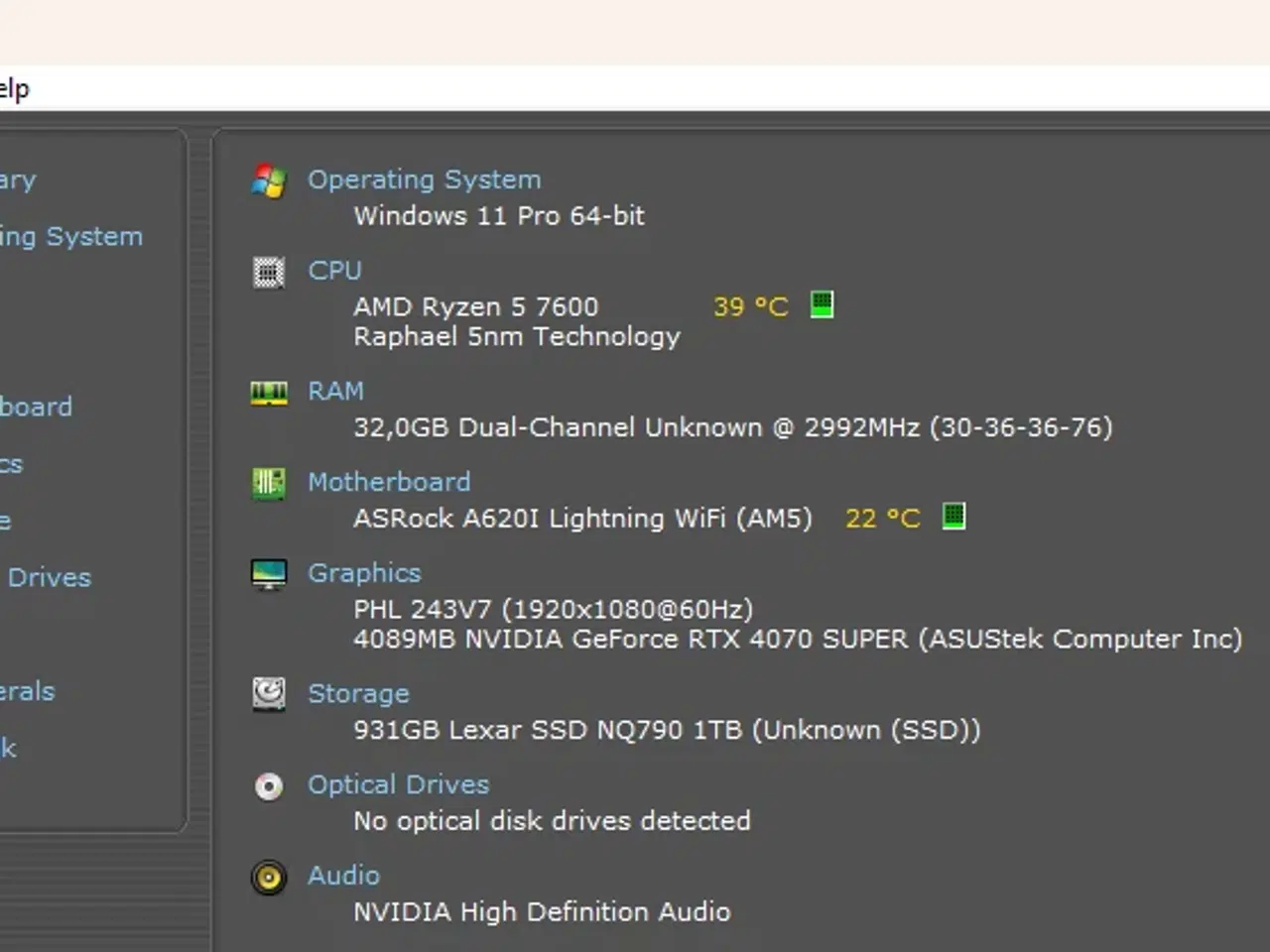Viewport: 1270px width, 952px height.
Task: Select Summary in the sidebar
Action: pos(18,180)
